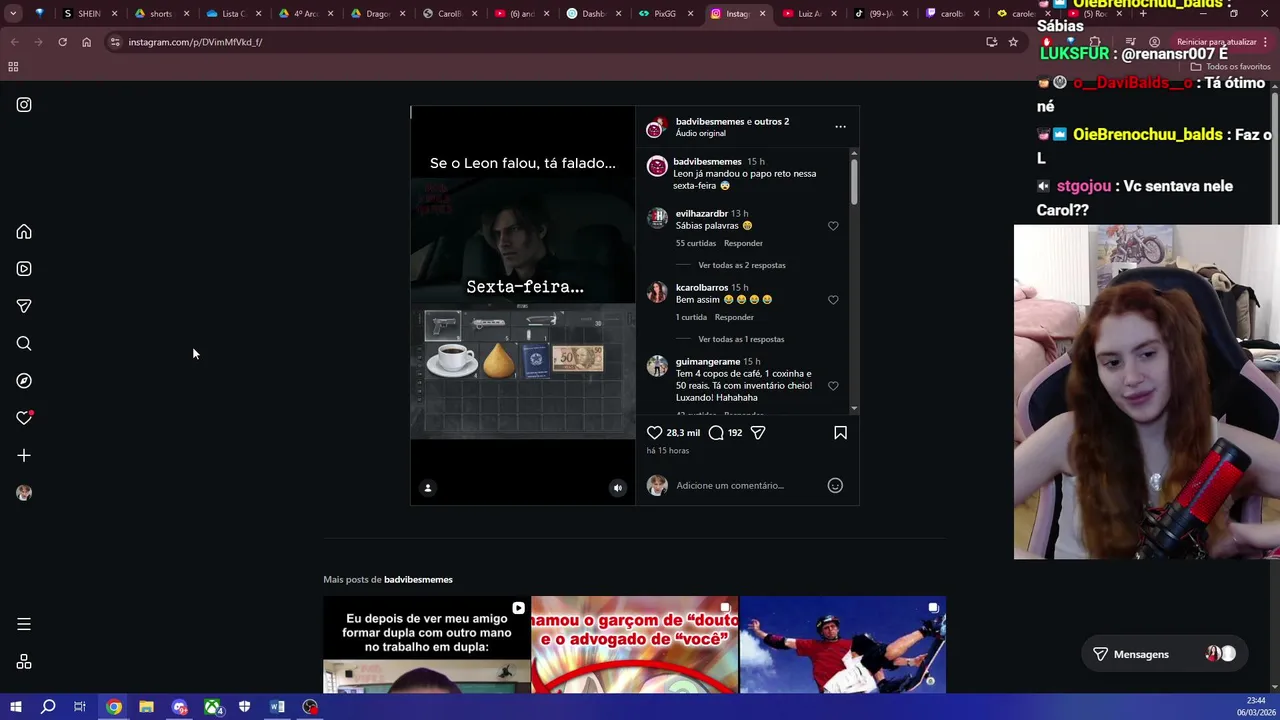Reply to evilhazardbr's comment
The width and height of the screenshot is (1280, 720).
743,243
